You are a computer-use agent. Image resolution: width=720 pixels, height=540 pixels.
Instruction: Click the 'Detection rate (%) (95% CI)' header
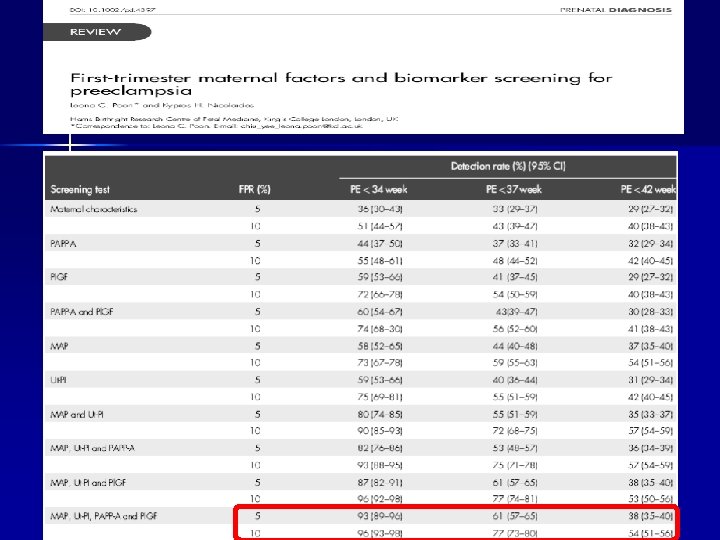click(508, 166)
